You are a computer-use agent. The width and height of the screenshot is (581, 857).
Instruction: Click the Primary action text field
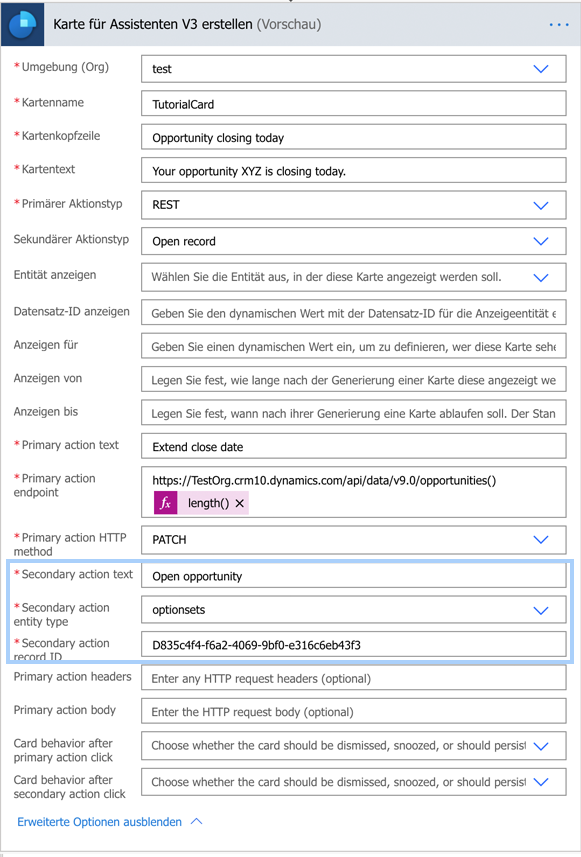click(x=354, y=446)
